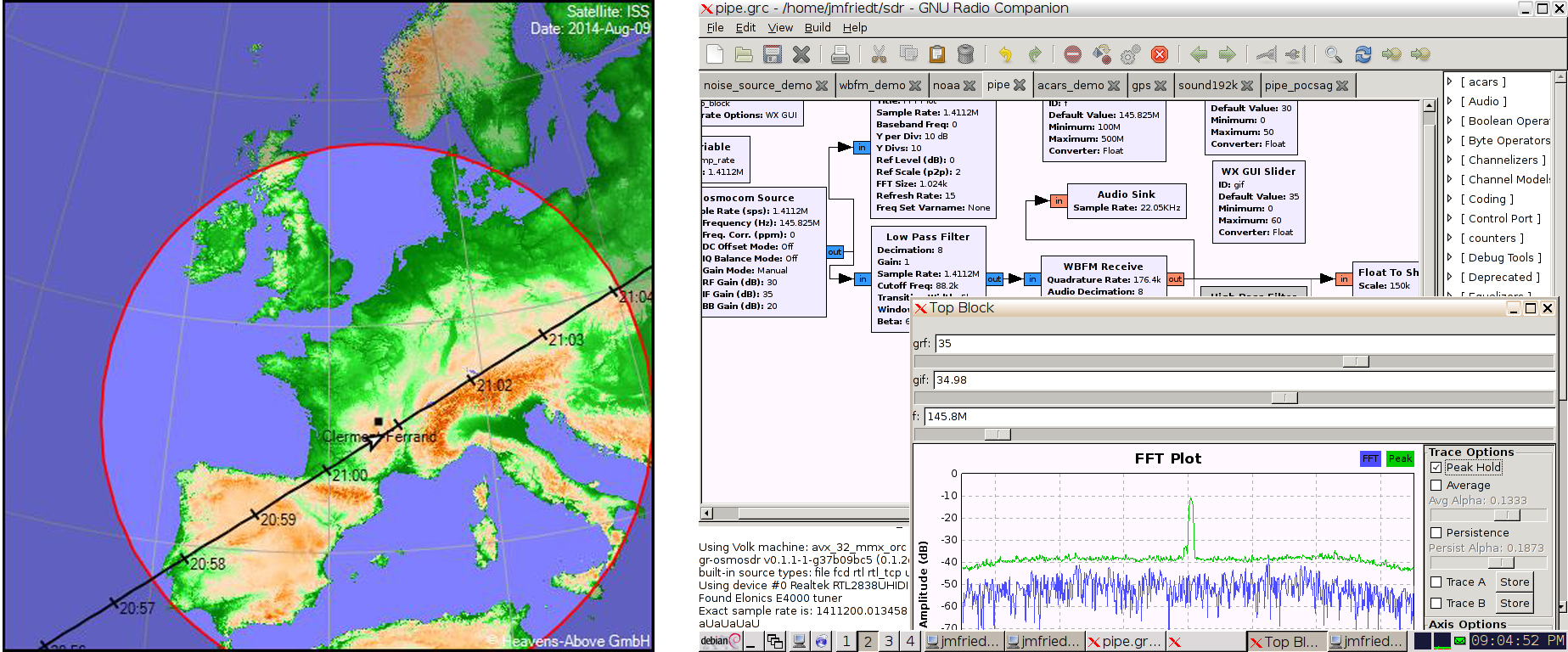Open the Build menu
1568x652 pixels.
(817, 27)
